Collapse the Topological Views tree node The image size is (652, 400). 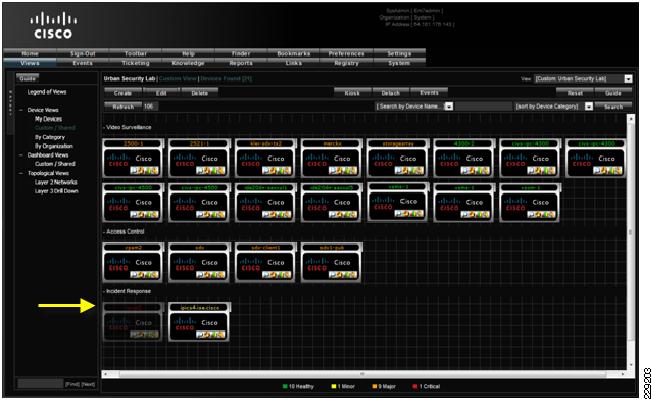pos(21,173)
